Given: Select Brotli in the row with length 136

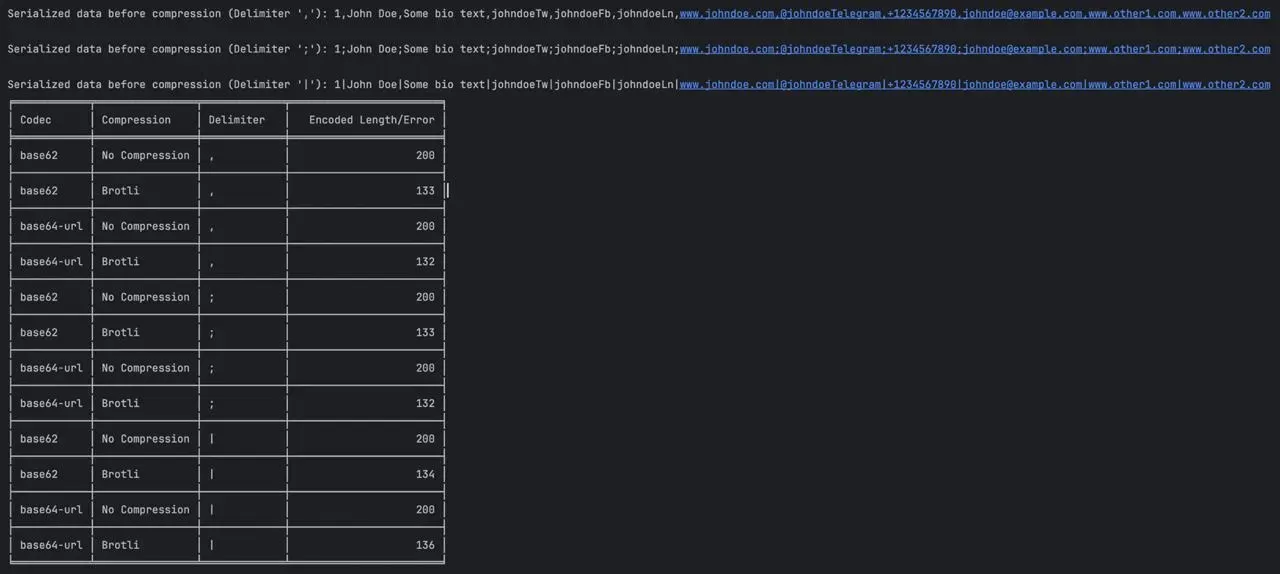Looking at the screenshot, I should coord(121,545).
